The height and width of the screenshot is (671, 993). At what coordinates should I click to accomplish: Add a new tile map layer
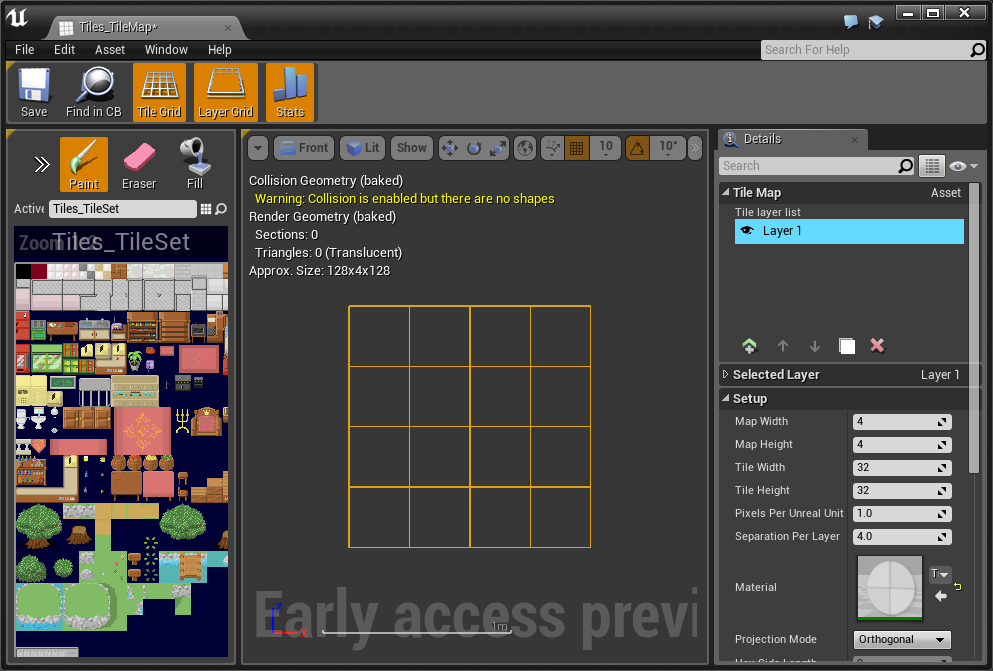click(750, 345)
